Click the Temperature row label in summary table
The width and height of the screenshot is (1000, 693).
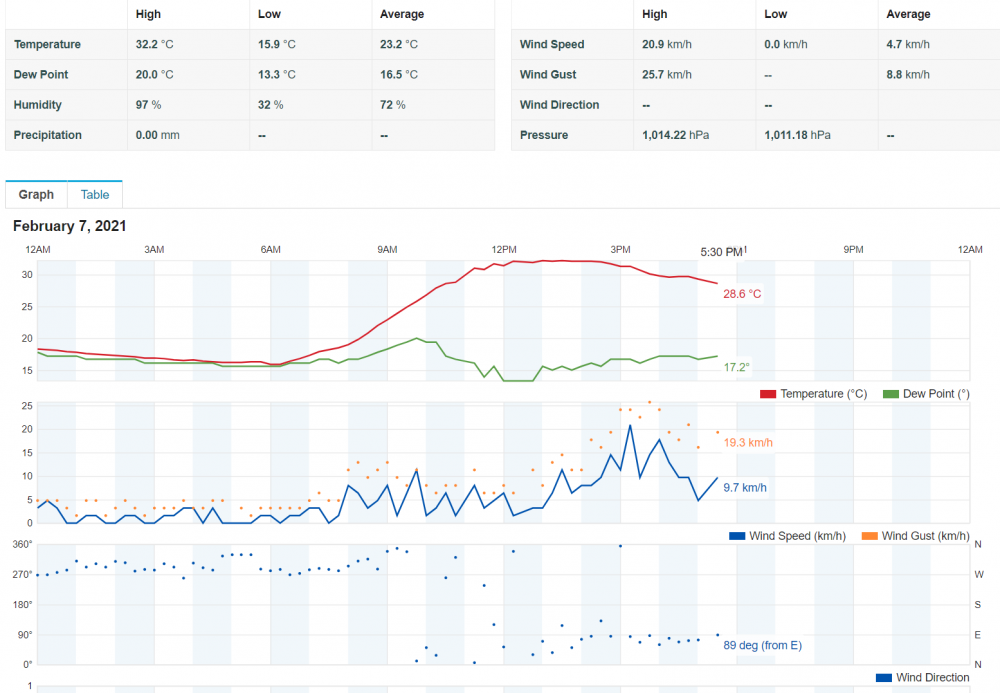[x=47, y=45]
